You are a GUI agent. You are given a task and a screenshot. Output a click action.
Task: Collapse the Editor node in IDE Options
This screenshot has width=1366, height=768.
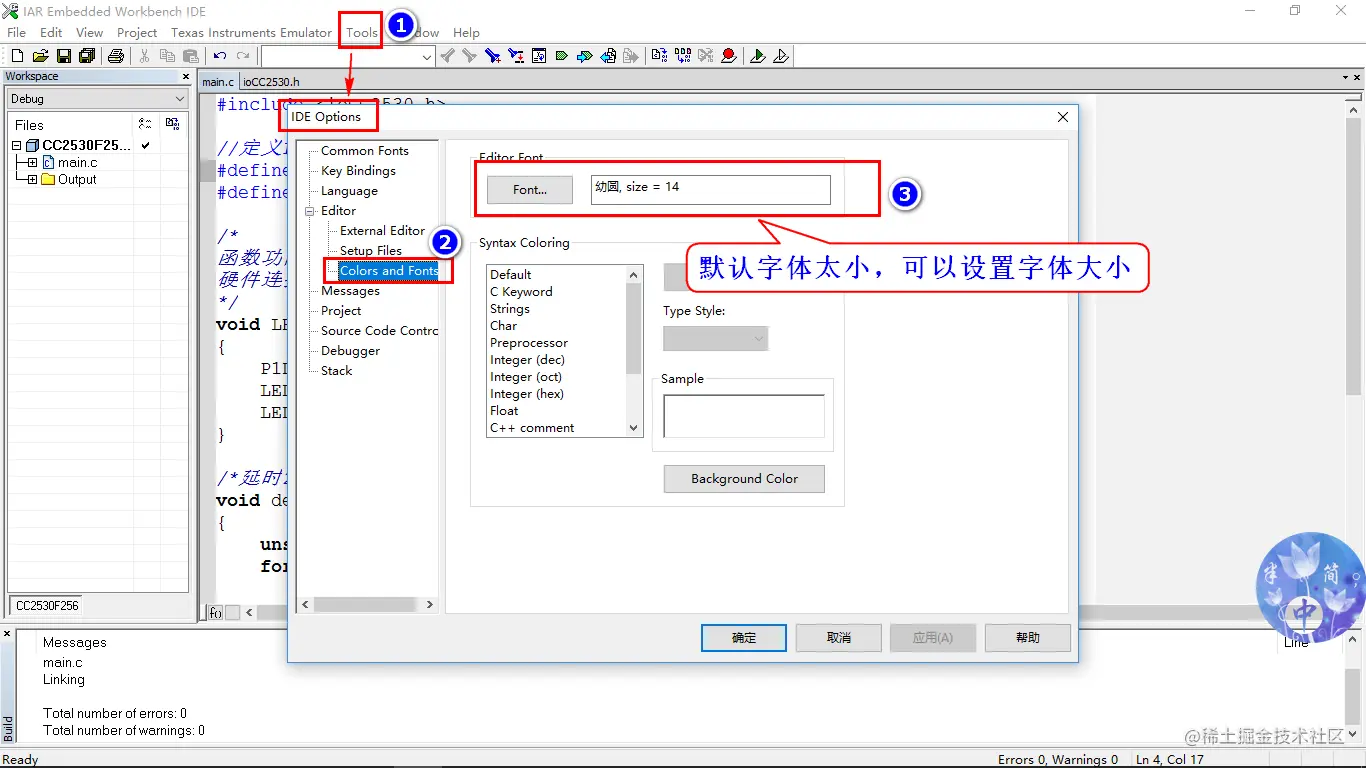tap(310, 211)
